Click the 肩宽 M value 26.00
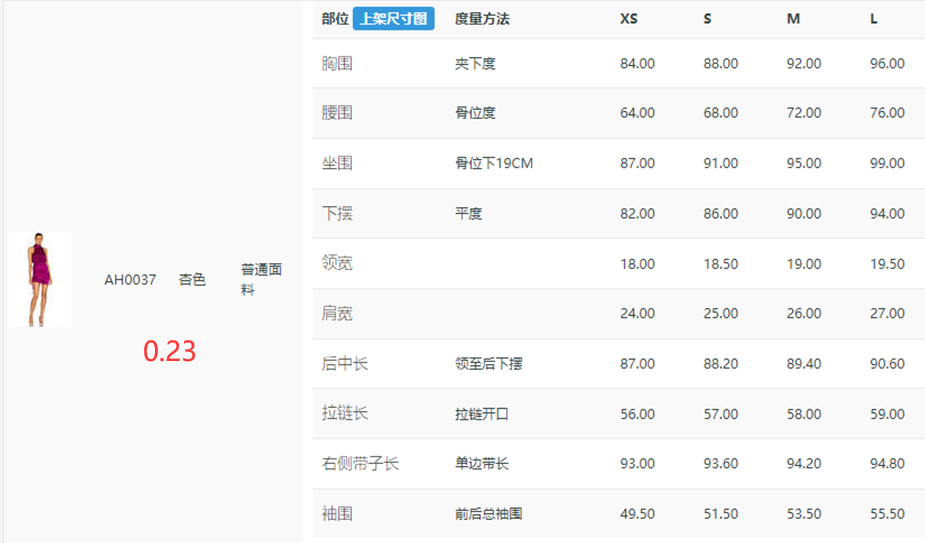 click(x=803, y=313)
